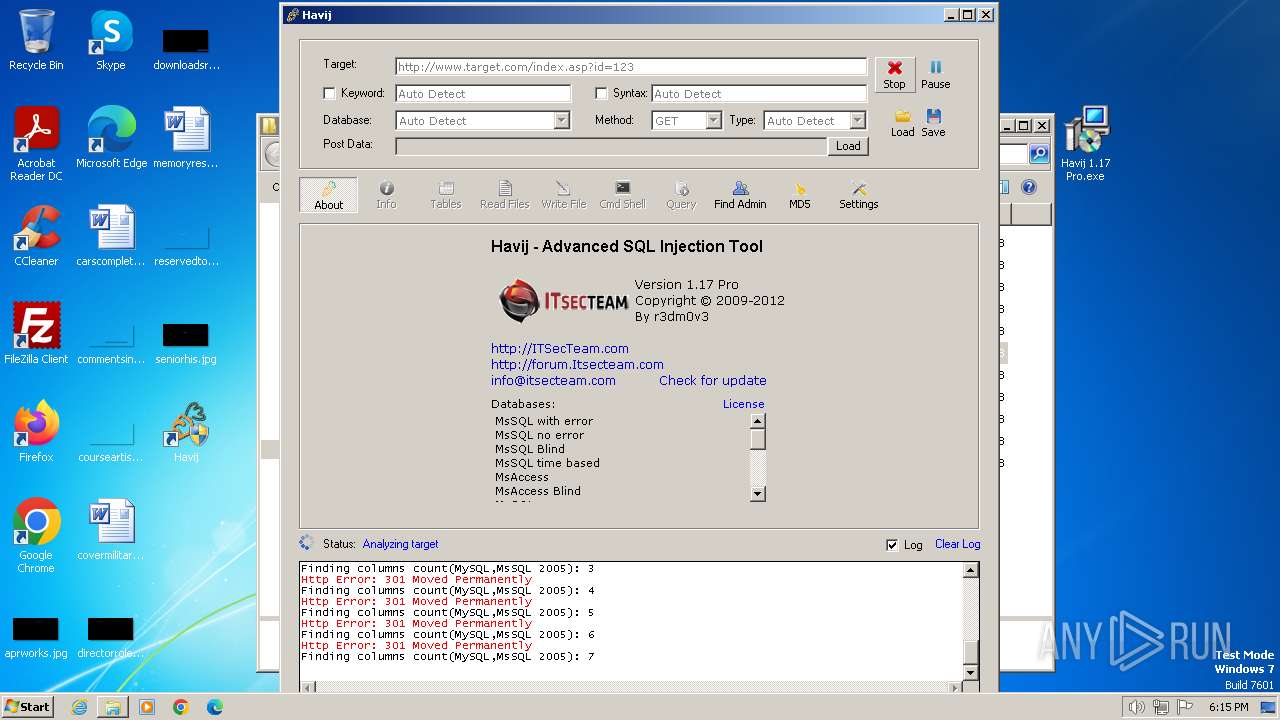Open Firefox desktop shortcut

coord(36,432)
